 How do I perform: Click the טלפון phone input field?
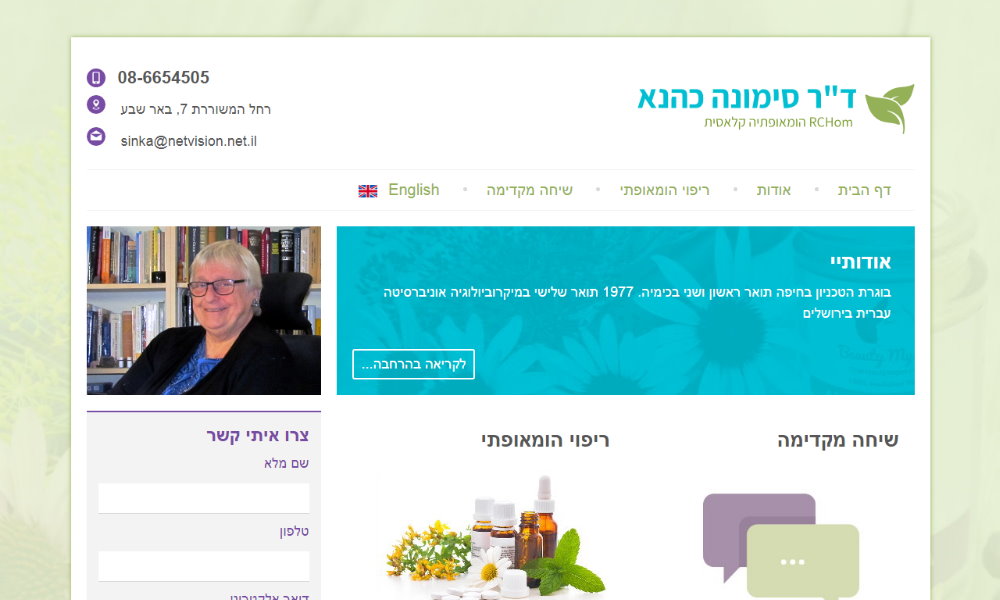204,566
